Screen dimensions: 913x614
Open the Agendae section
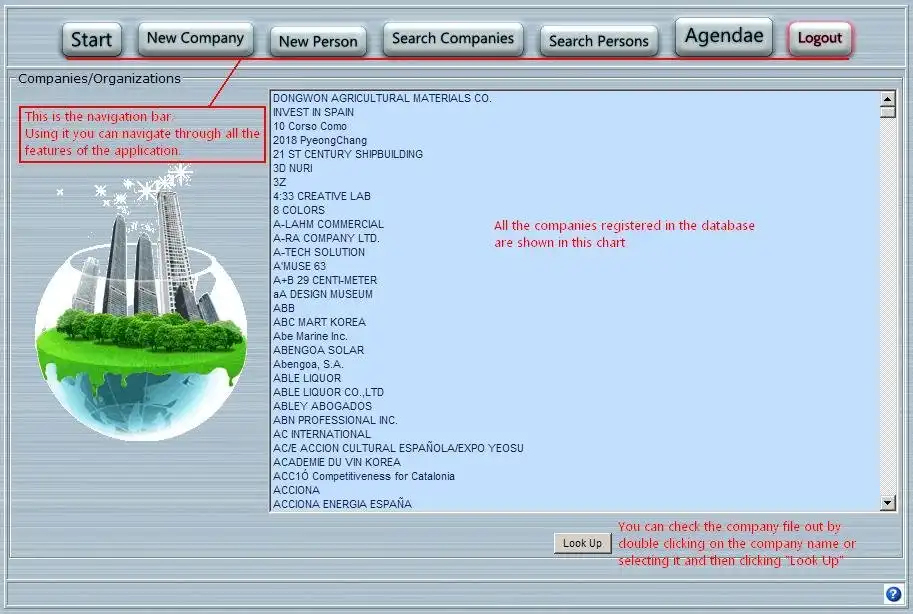(x=724, y=37)
